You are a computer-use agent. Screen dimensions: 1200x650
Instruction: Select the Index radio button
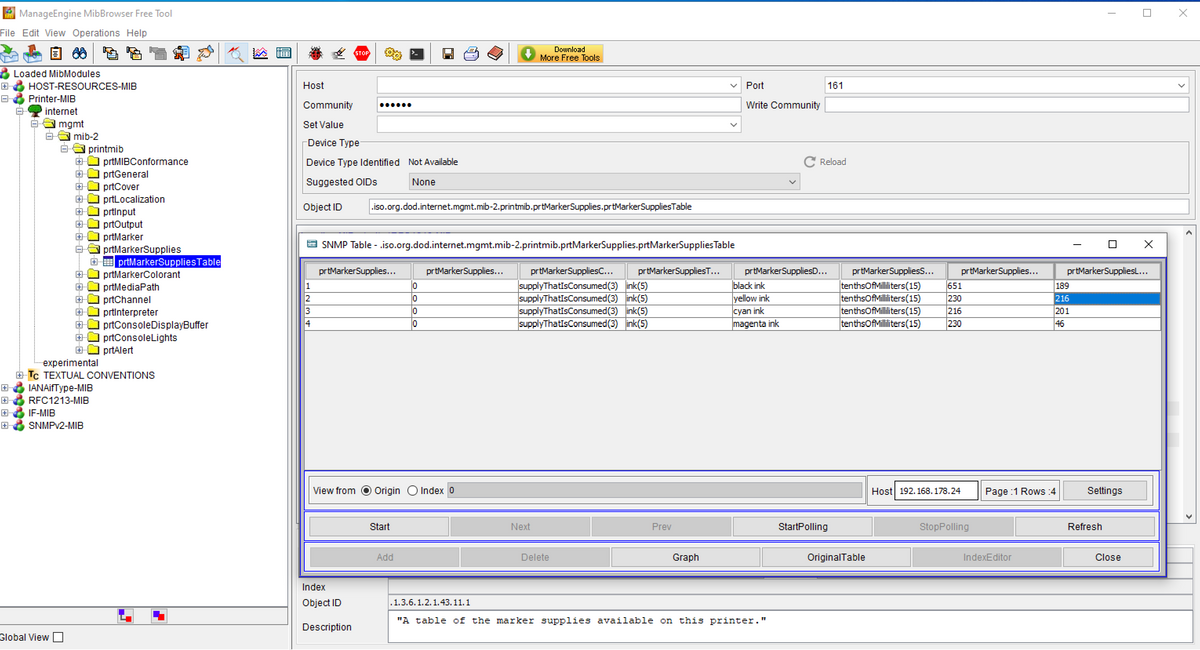(412, 491)
